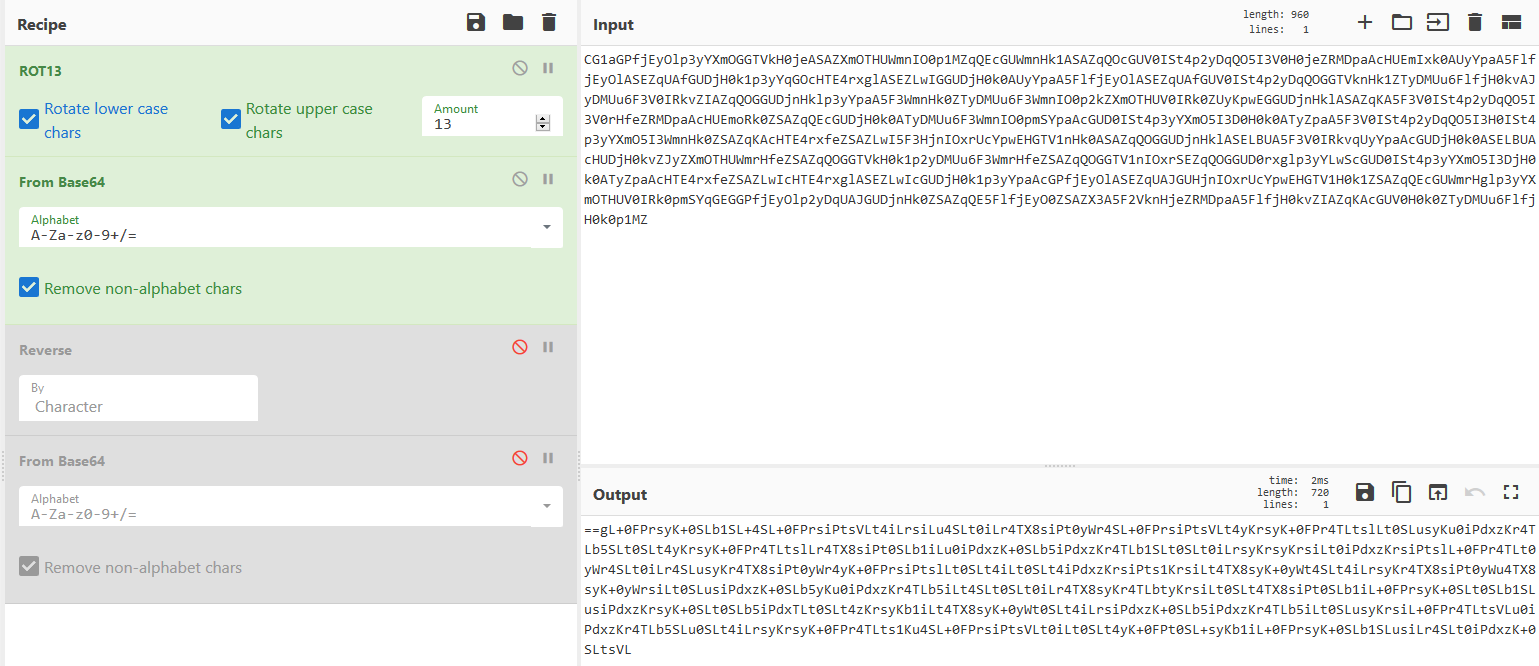
Task: Copy raw output to clipboard
Action: [x=1401, y=492]
